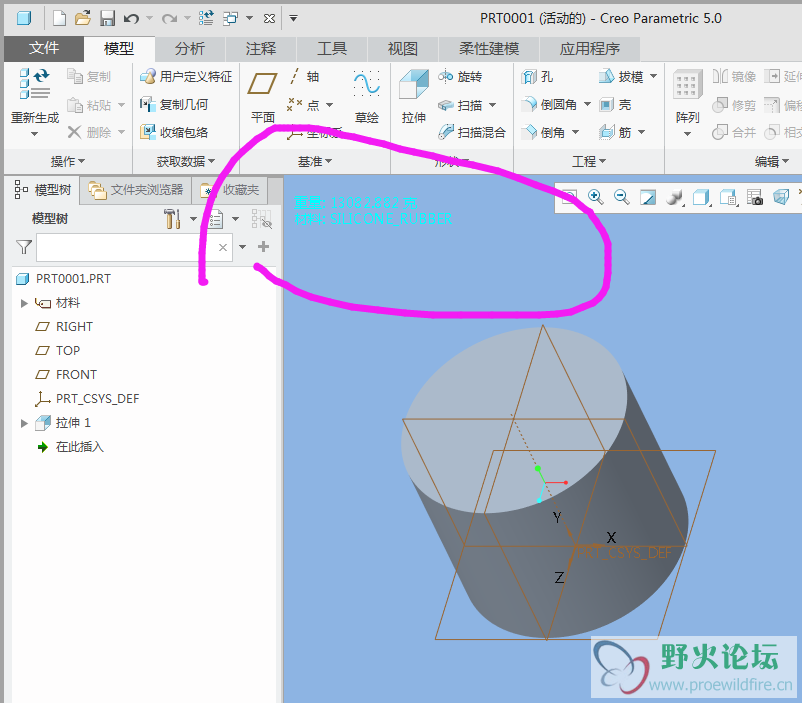This screenshot has width=802, height=703.
Task: Expand the 拔模 dropdown arrow
Action: pyautogui.click(x=654, y=77)
